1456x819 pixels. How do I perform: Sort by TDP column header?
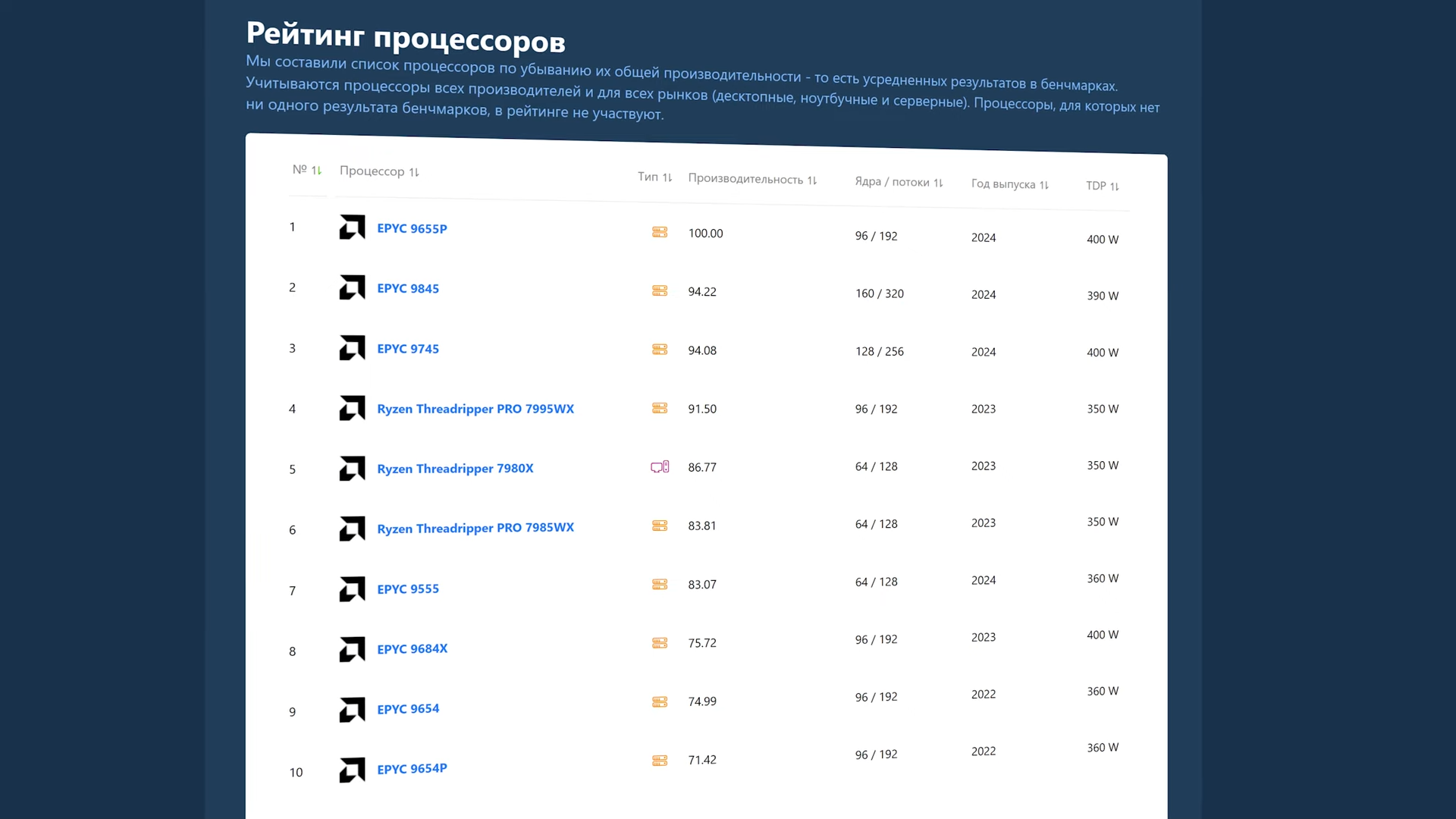(1102, 186)
